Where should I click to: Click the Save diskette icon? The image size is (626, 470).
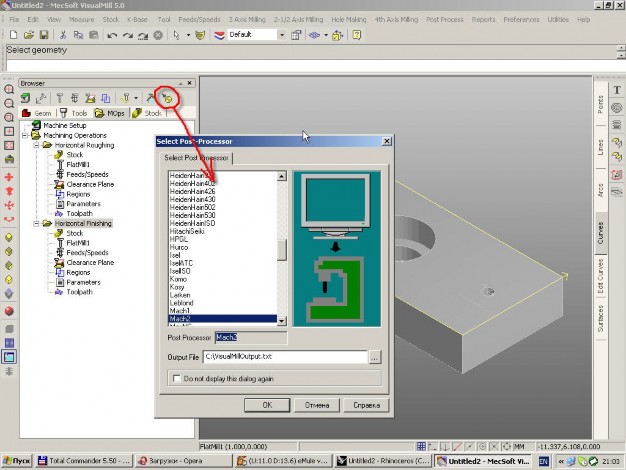(x=44, y=35)
